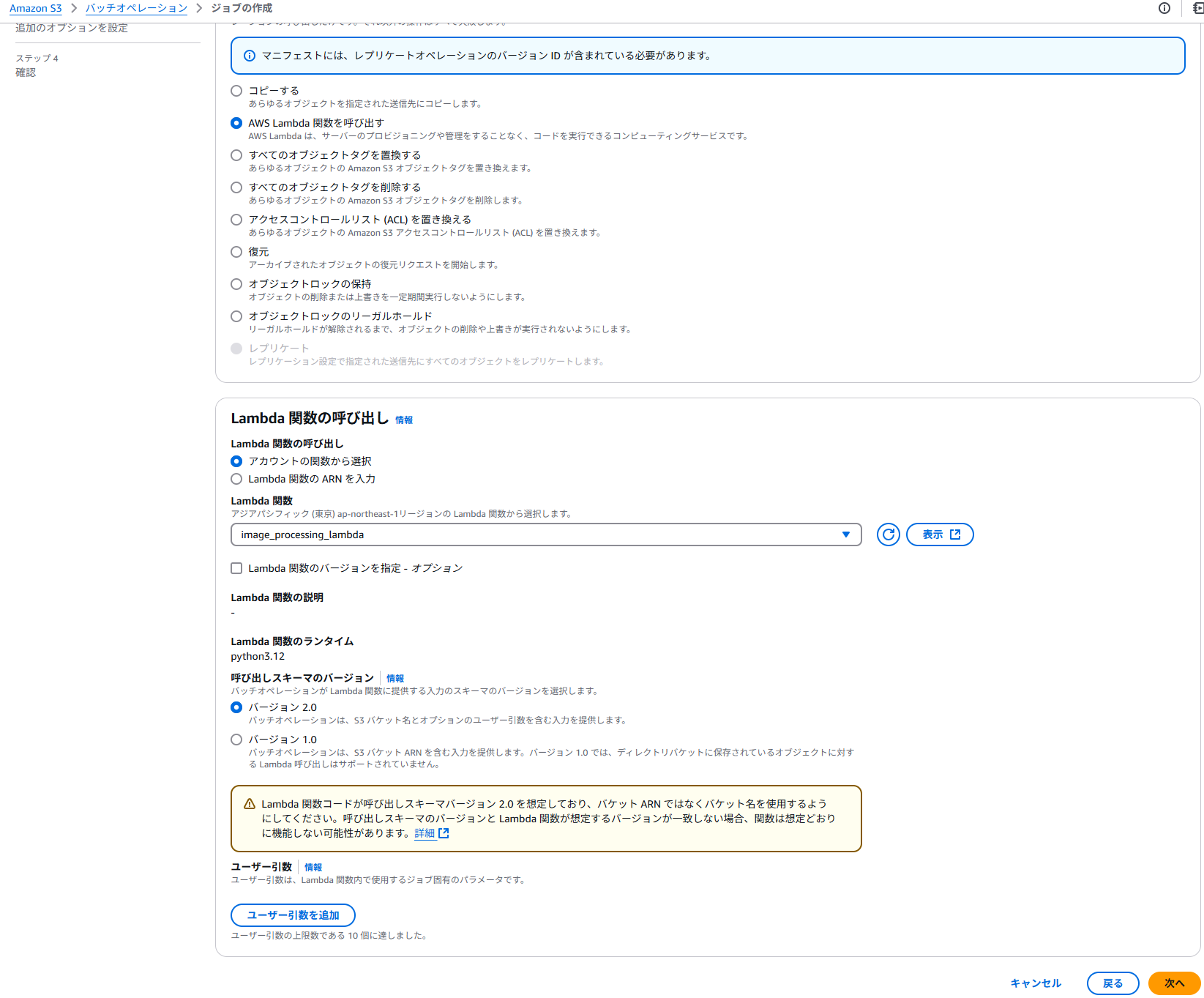Click the ユーザー引数を追加 button

pyautogui.click(x=293, y=915)
